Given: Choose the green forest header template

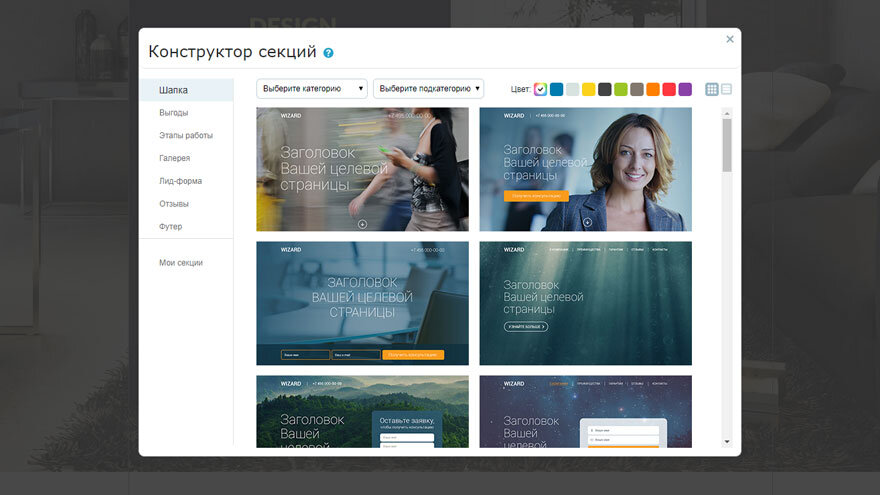Looking at the screenshot, I should pos(363,411).
